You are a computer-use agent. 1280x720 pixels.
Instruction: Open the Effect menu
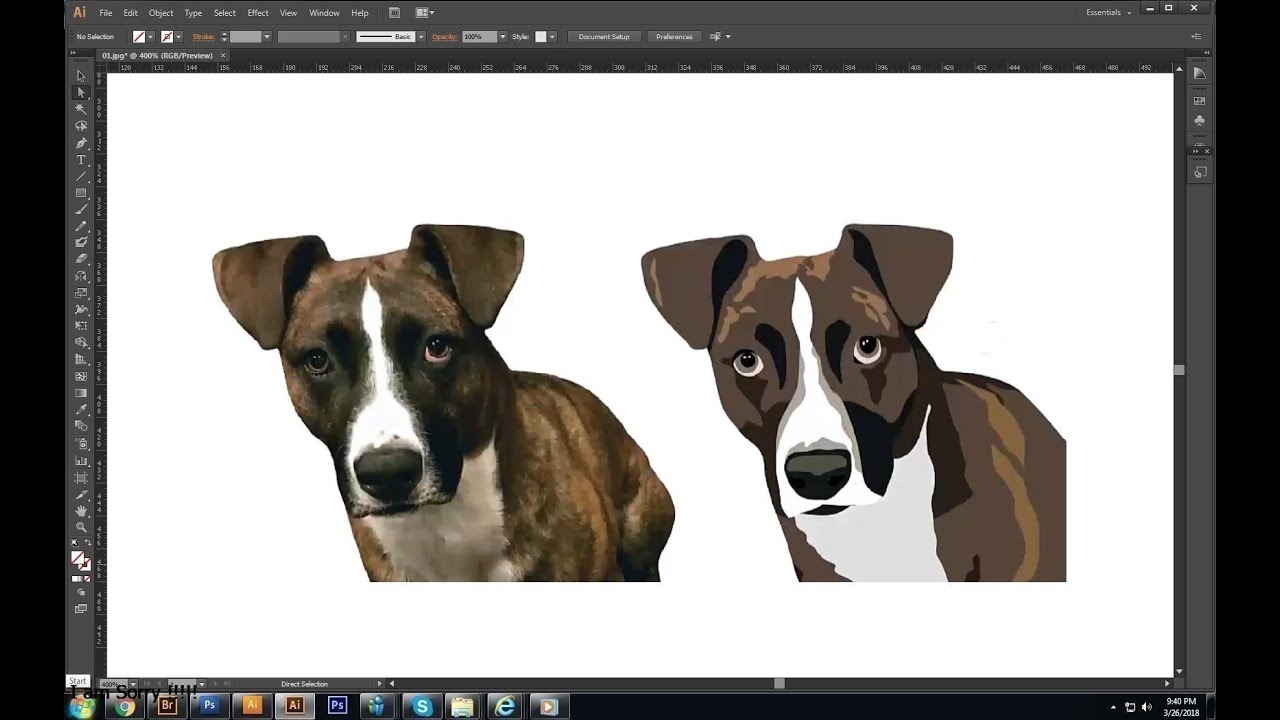(x=258, y=13)
